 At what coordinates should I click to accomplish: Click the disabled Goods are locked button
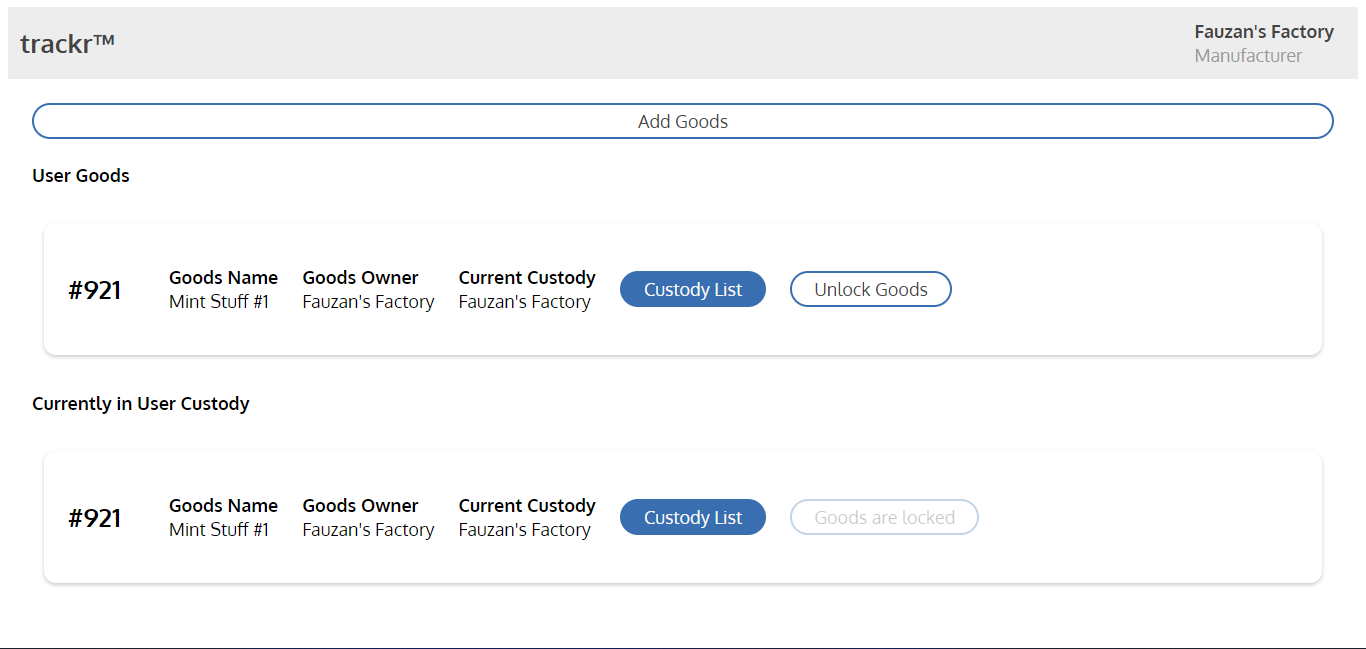click(884, 518)
